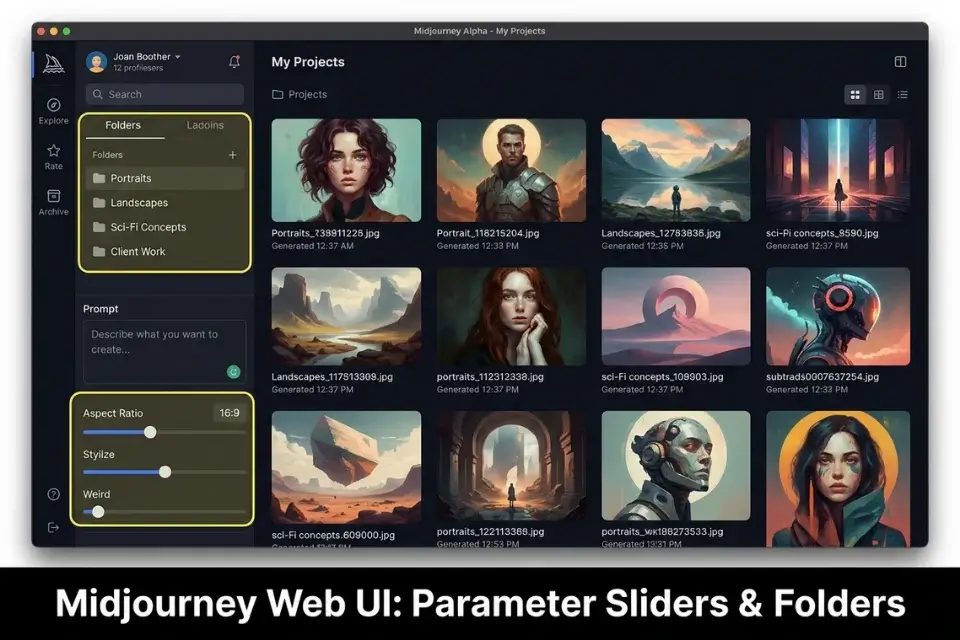Open the Client Work folder
Viewport: 960px width, 640px height.
pyautogui.click(x=165, y=252)
